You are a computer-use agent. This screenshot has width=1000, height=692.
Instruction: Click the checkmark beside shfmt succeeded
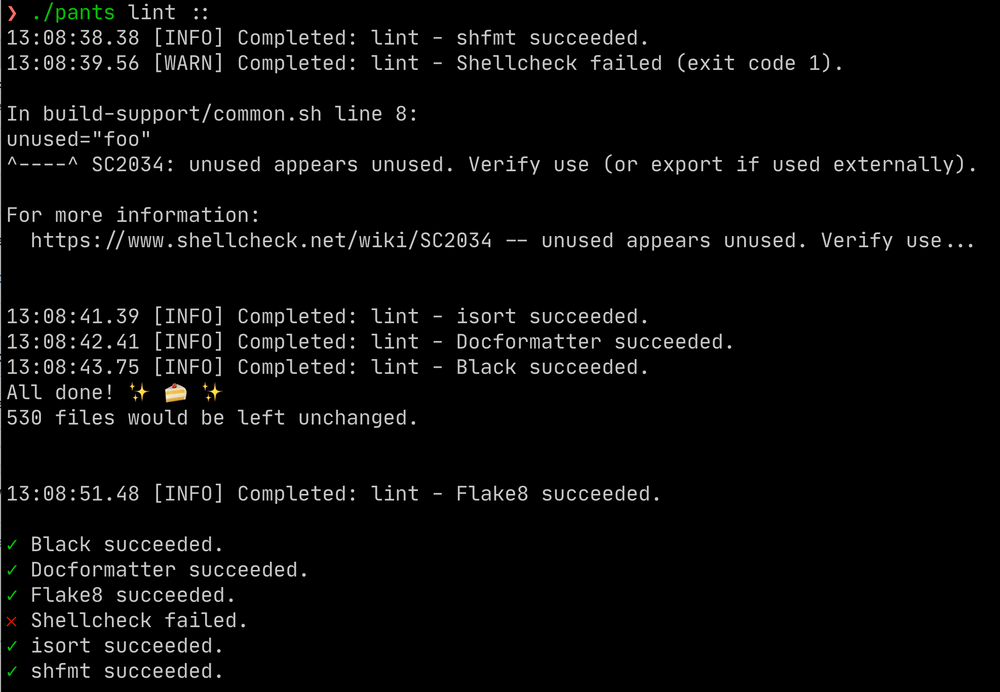(12, 672)
